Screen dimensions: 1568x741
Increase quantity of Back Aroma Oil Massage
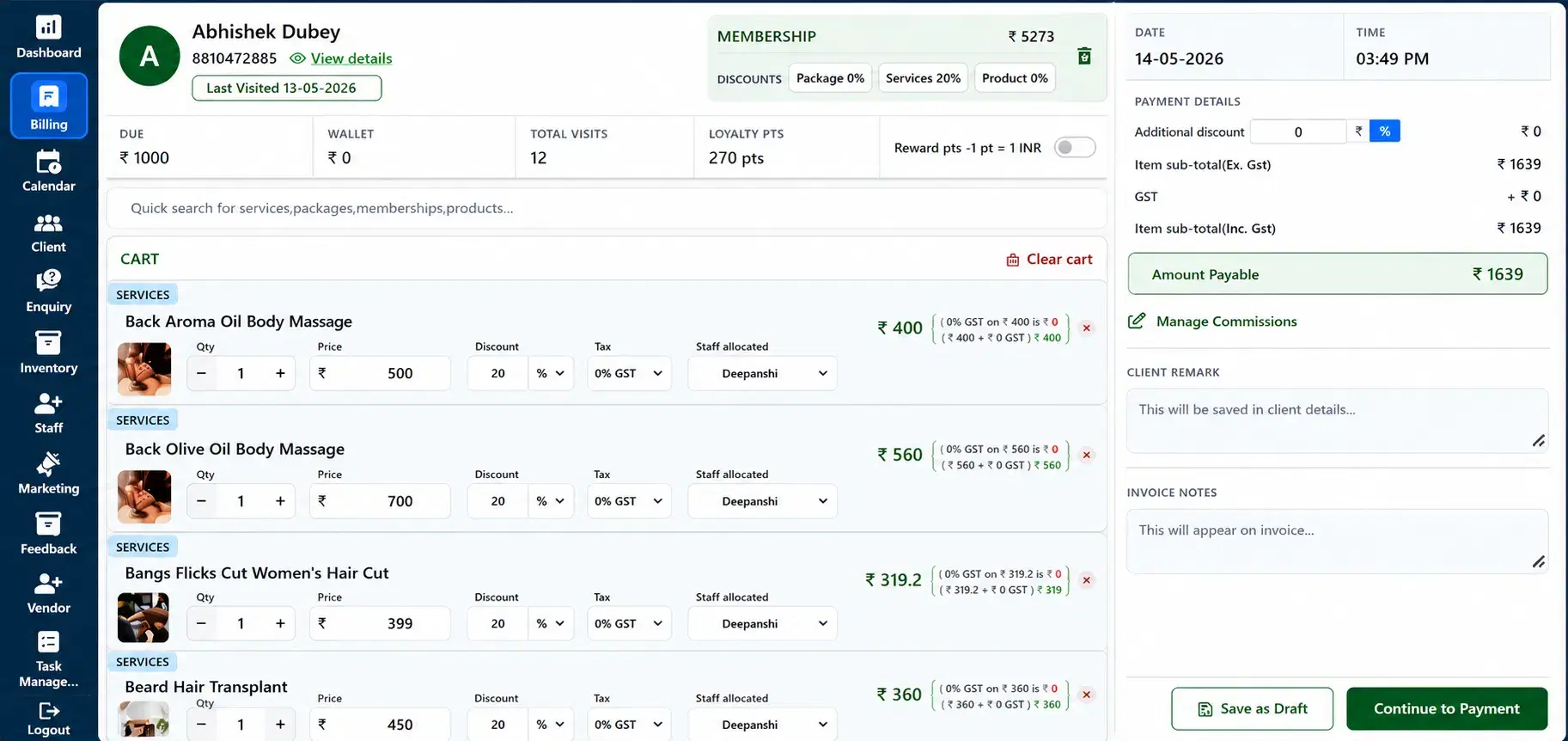click(280, 373)
